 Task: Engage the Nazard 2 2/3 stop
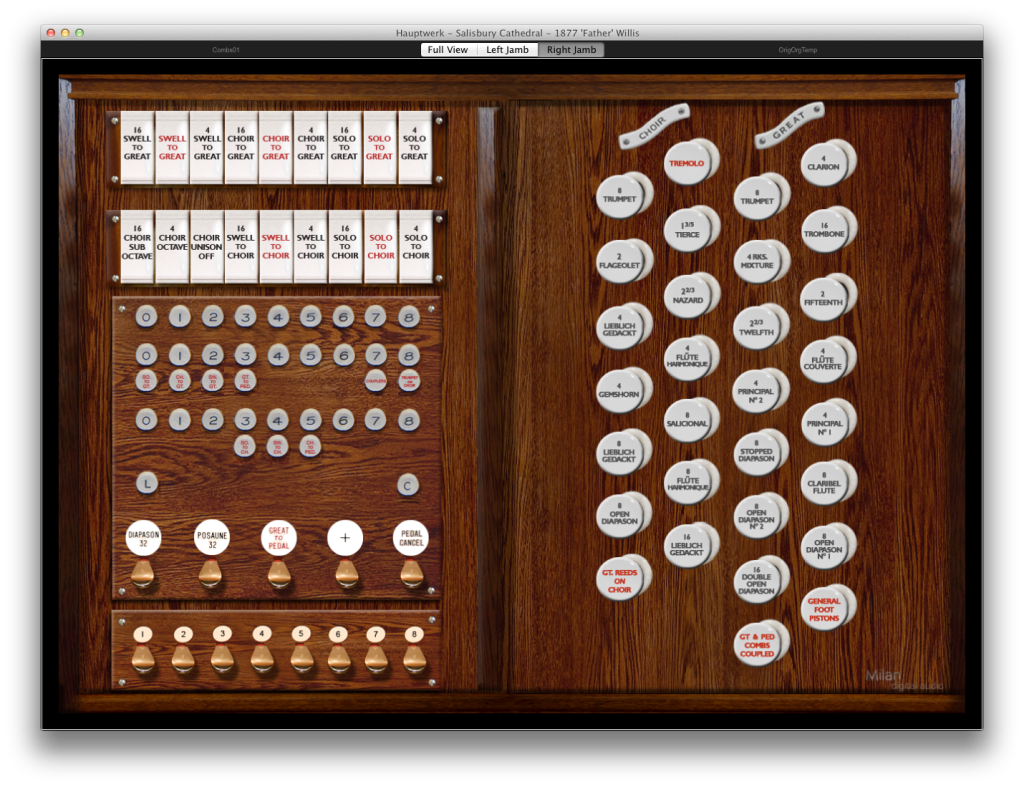point(687,296)
